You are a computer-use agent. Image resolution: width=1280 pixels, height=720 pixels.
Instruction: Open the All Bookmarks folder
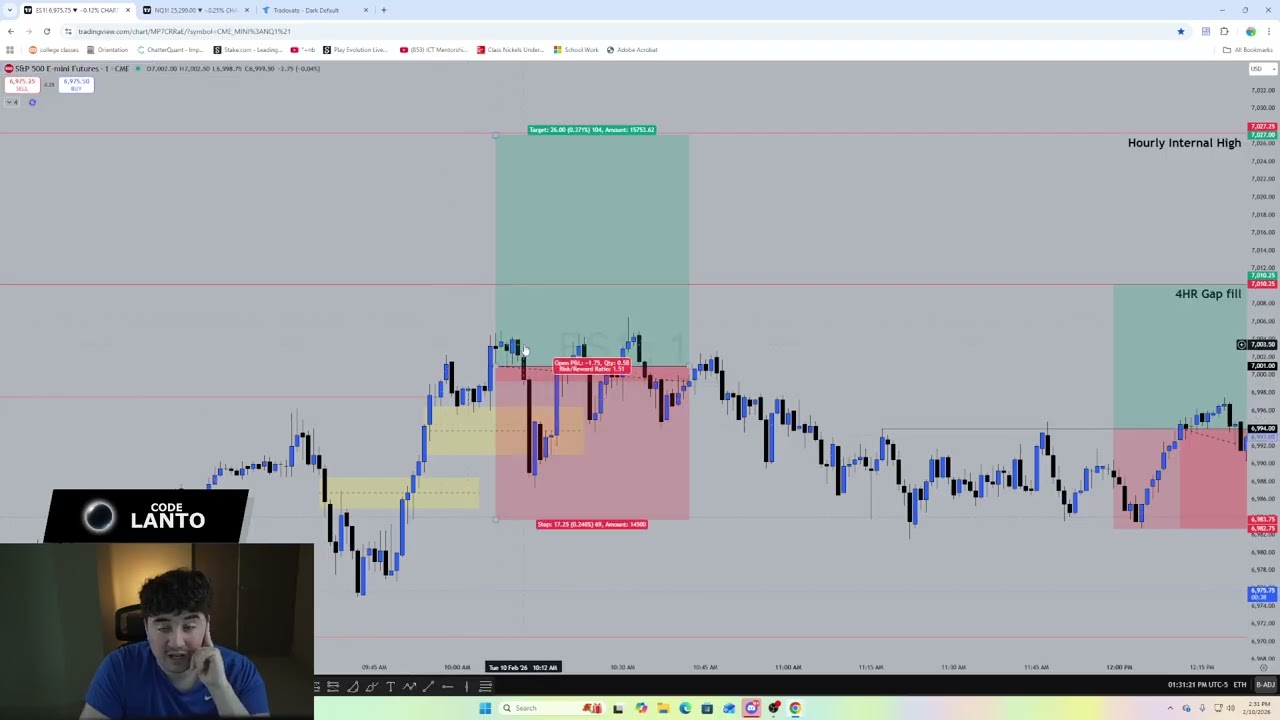[x=1247, y=49]
